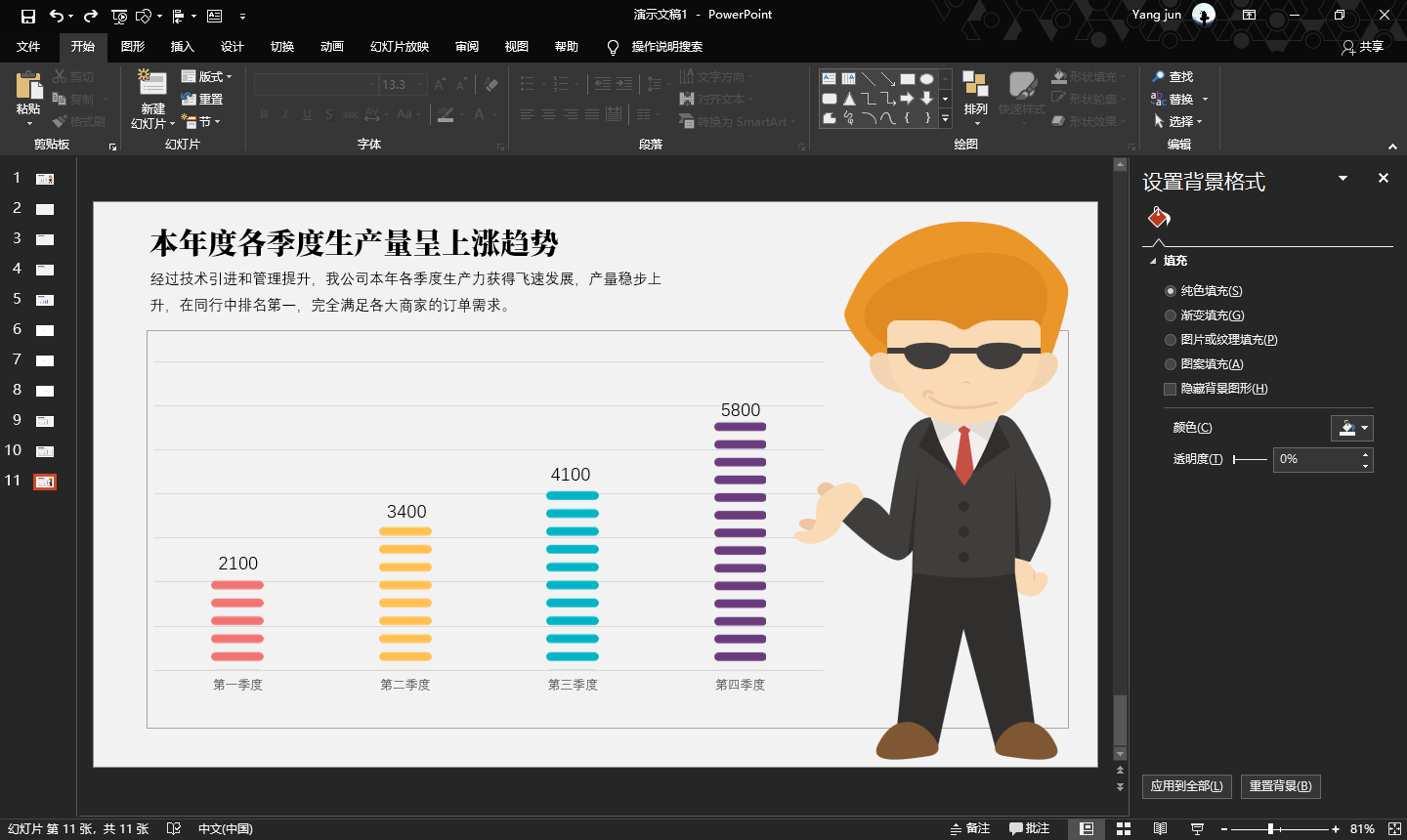The height and width of the screenshot is (840, 1407).
Task: Open the 文件 menu tab
Action: [28, 47]
